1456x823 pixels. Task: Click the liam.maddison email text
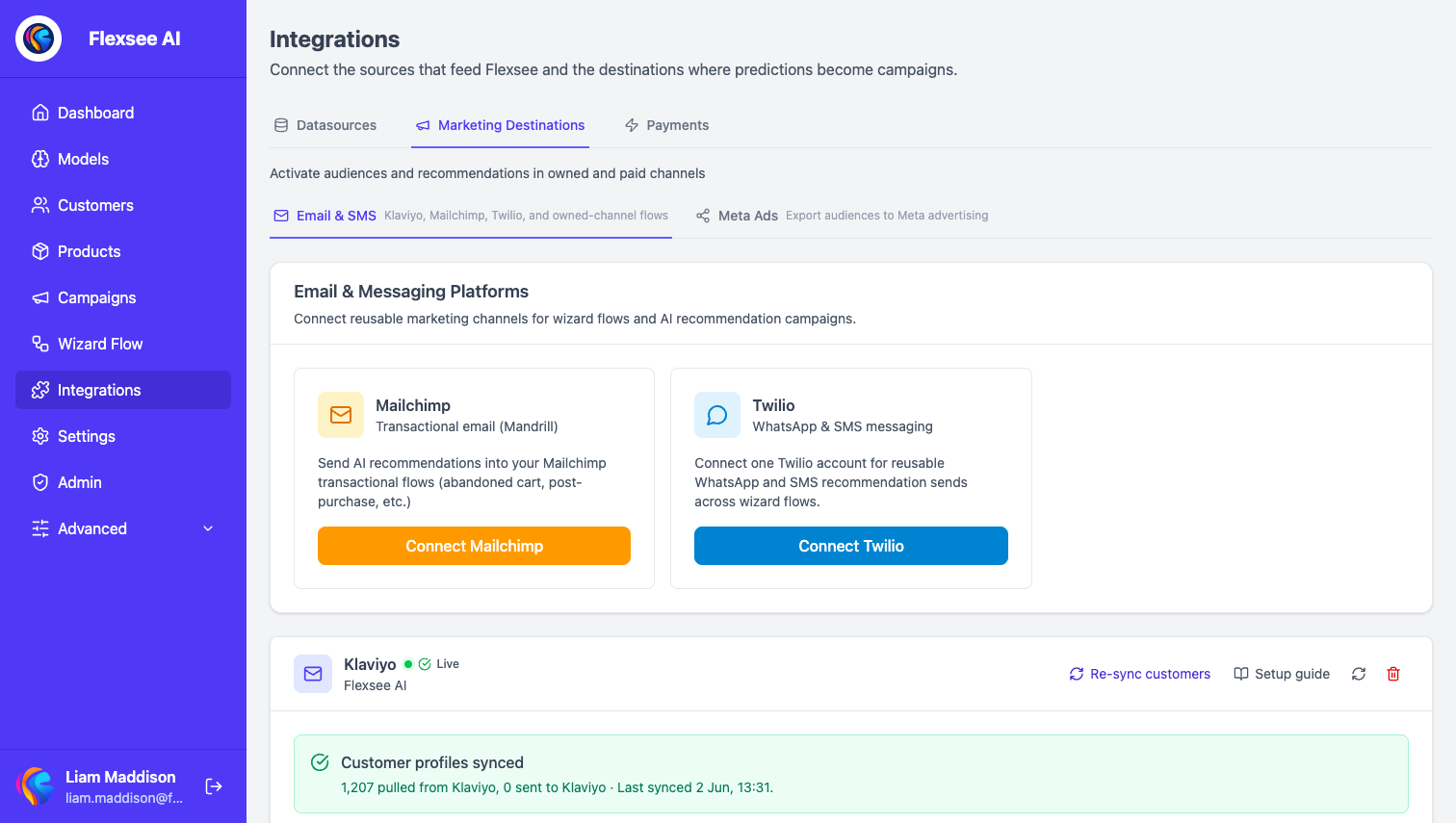pos(124,798)
